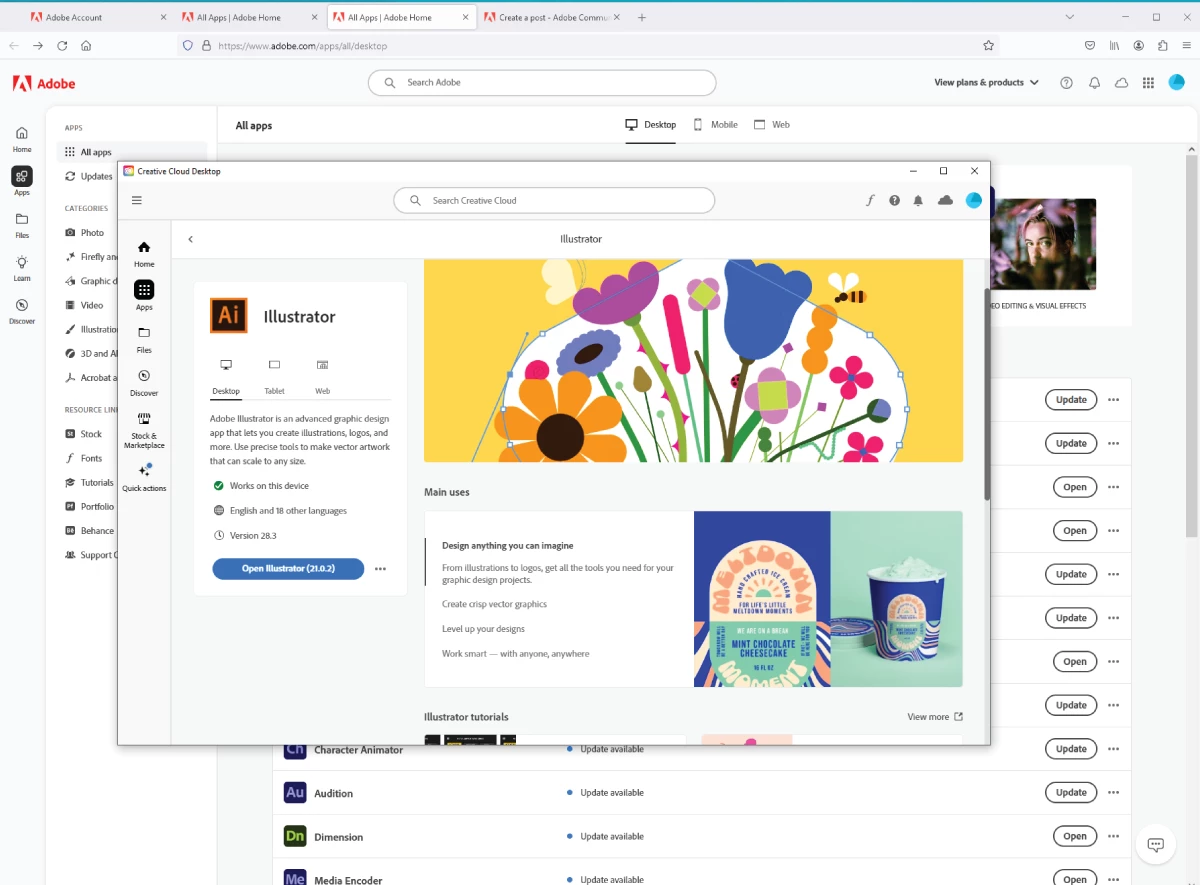The height and width of the screenshot is (885, 1200).
Task: Go back from the Illustrator page
Action: (x=190, y=239)
